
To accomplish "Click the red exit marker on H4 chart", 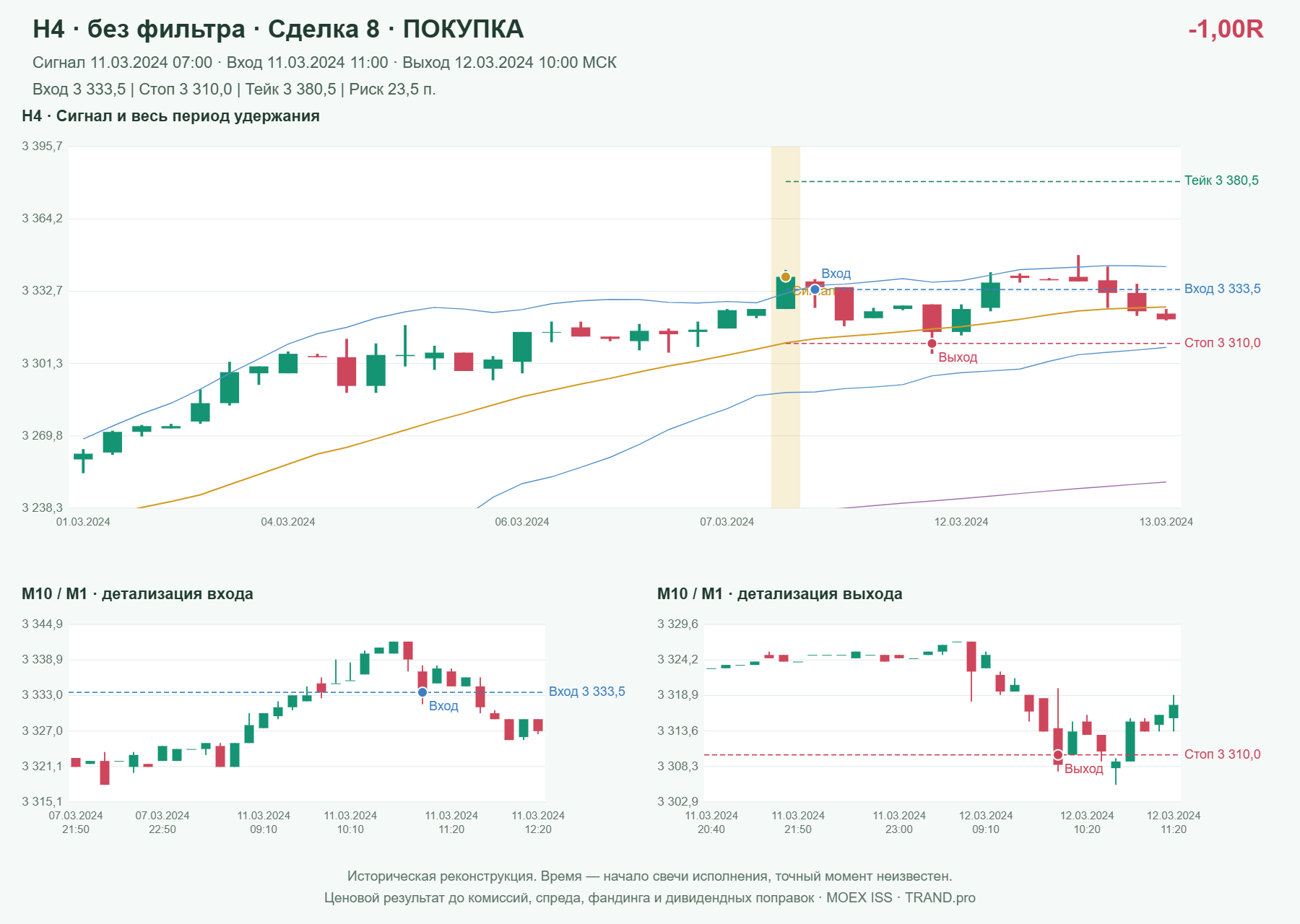I will click(932, 344).
